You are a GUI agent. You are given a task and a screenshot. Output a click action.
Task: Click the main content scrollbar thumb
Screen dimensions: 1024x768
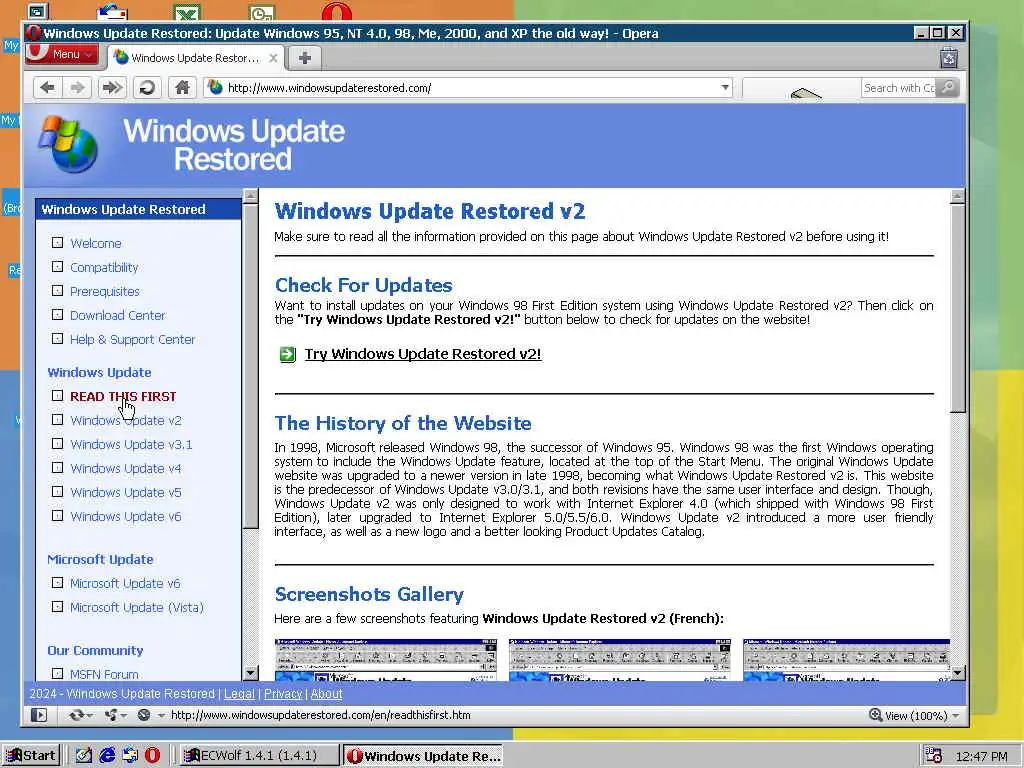point(957,307)
